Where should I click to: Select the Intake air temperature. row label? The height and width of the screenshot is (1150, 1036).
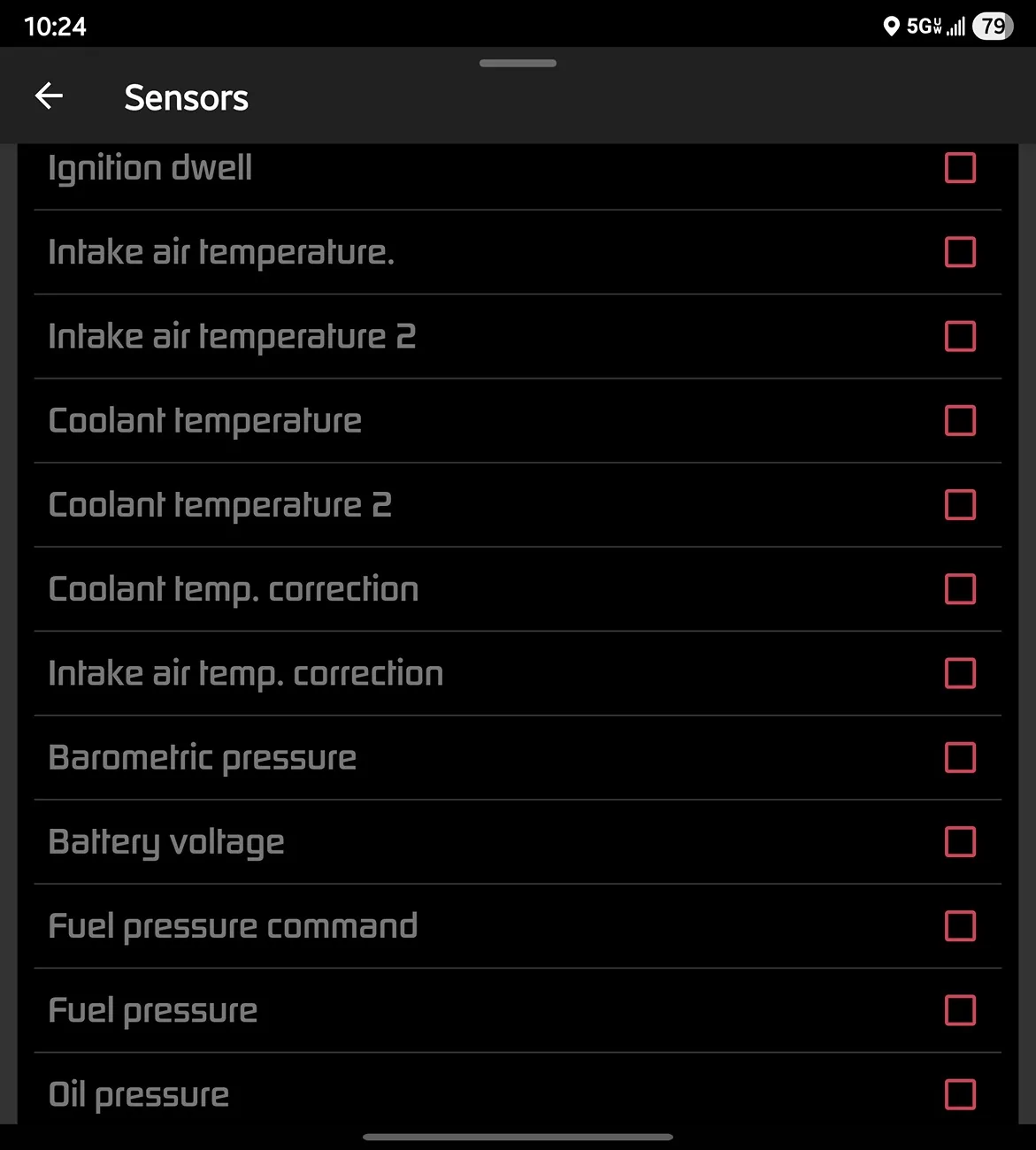[221, 253]
